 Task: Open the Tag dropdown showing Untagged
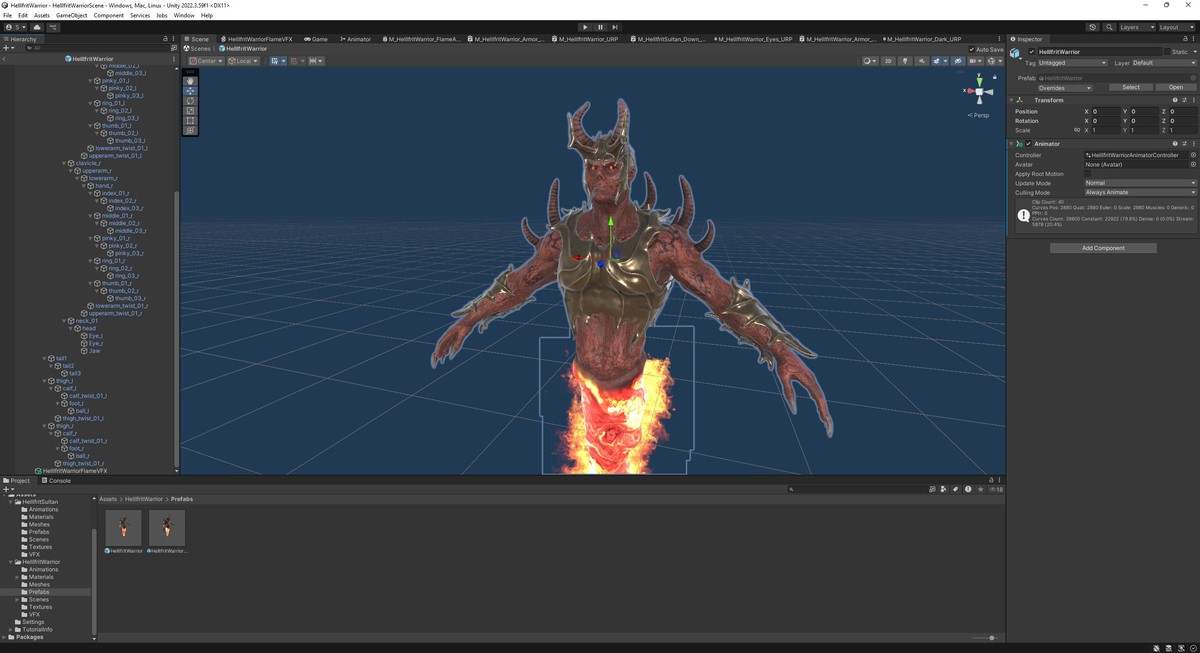point(1072,63)
